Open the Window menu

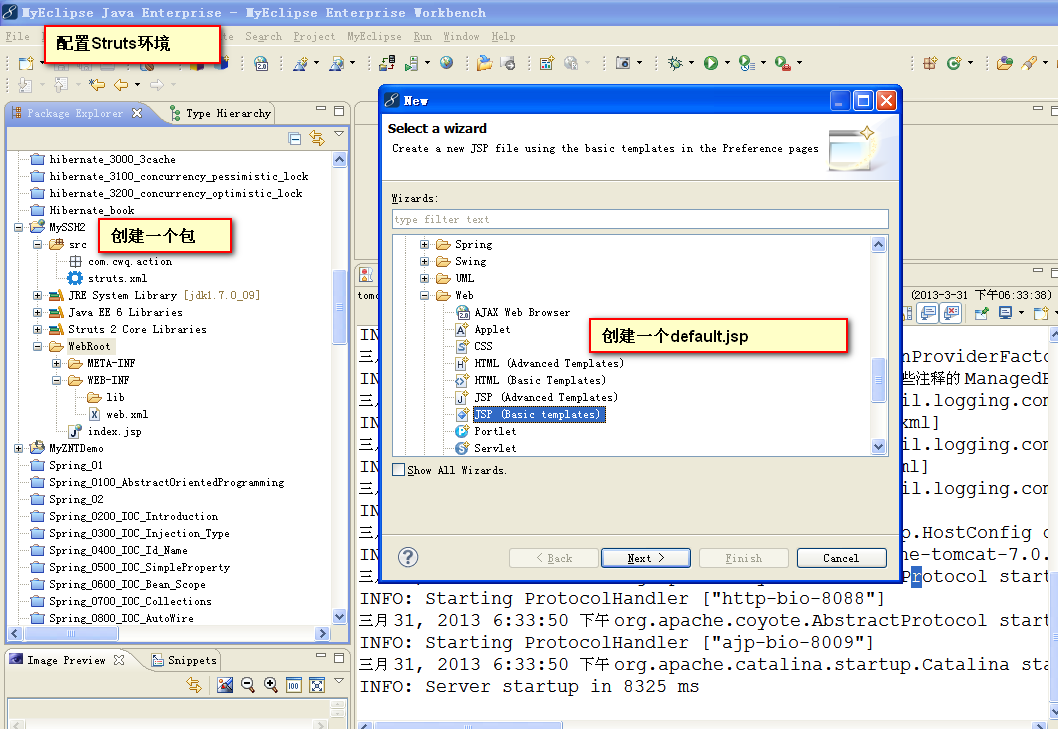click(x=461, y=36)
